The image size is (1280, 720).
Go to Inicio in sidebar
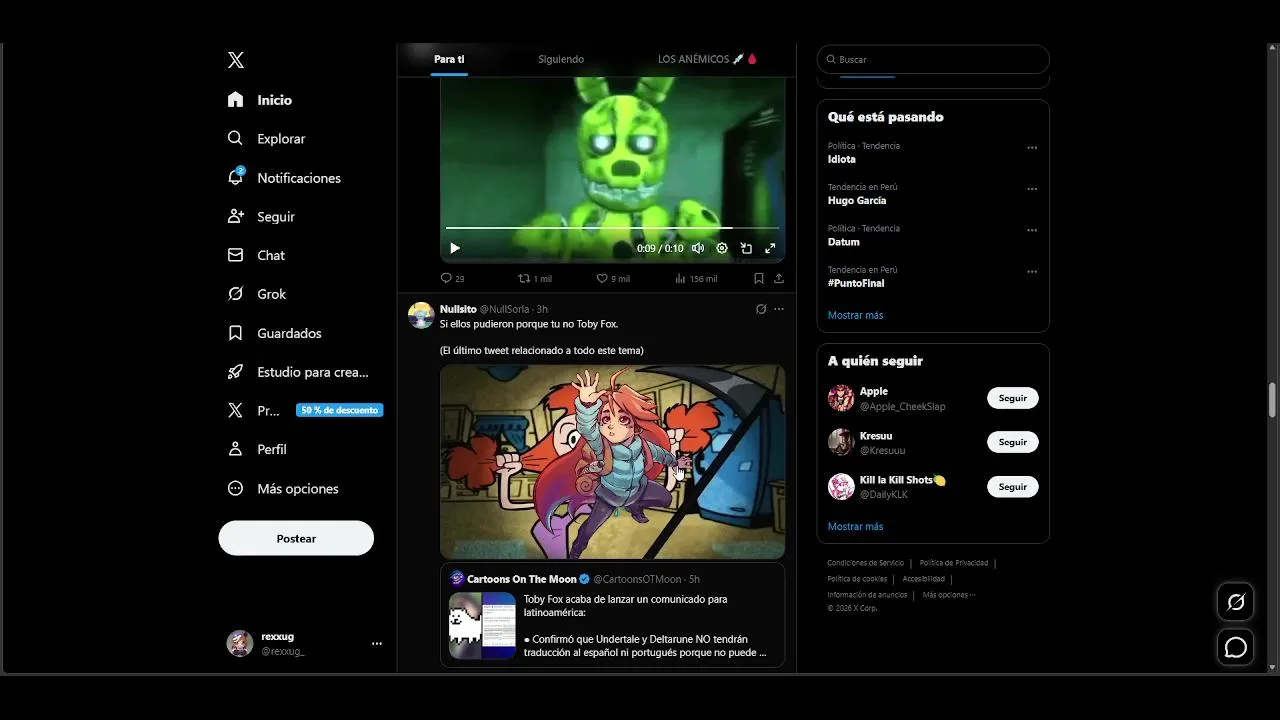point(260,100)
